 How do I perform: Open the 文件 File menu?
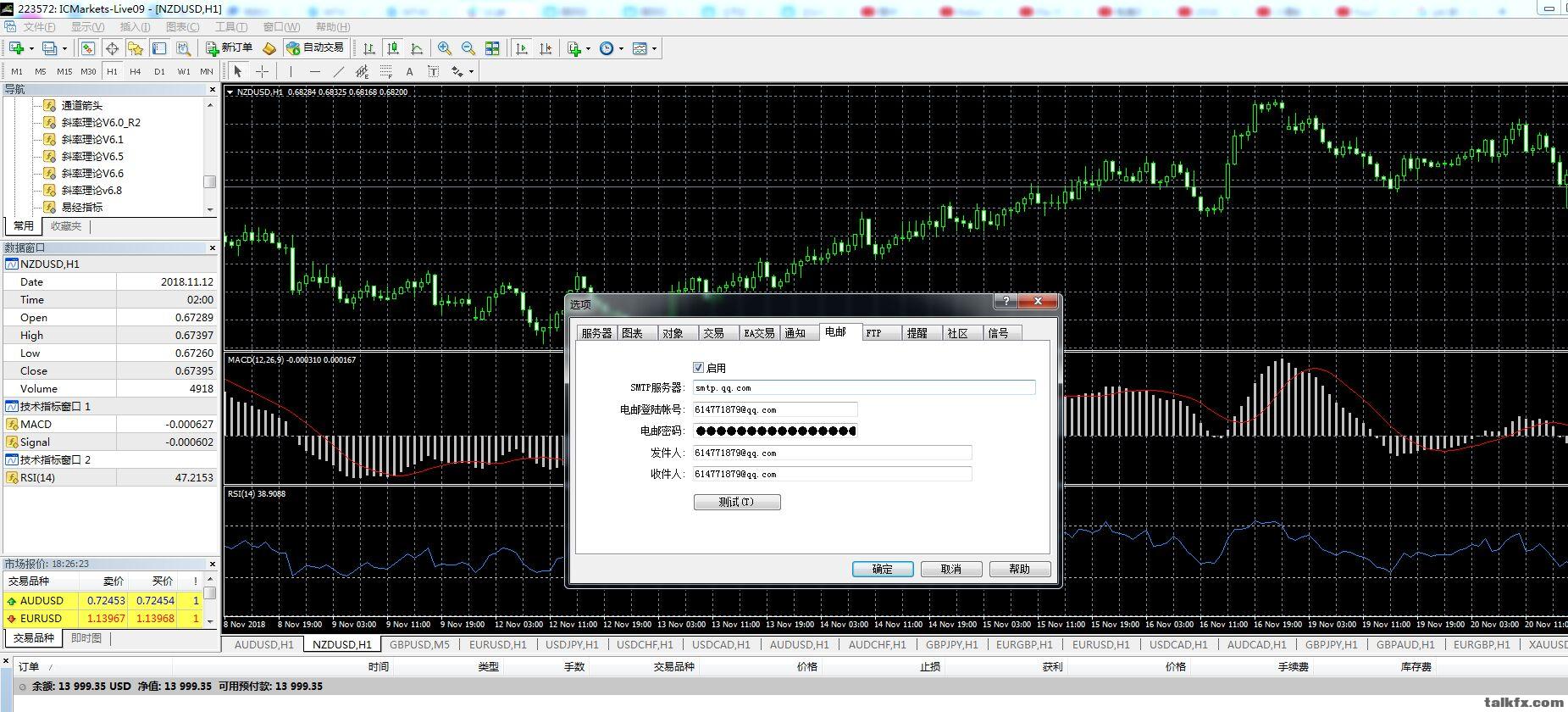[x=39, y=27]
